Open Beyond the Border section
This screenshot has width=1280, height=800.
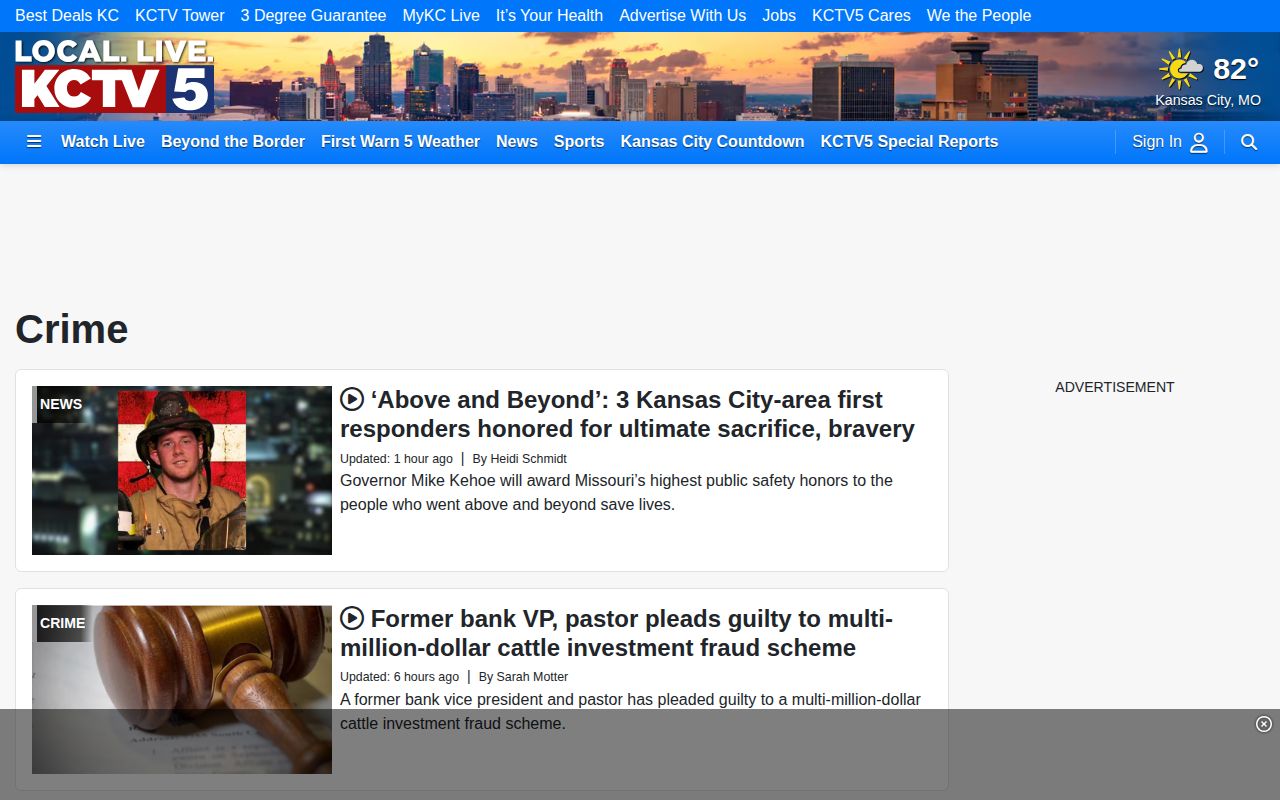[233, 142]
